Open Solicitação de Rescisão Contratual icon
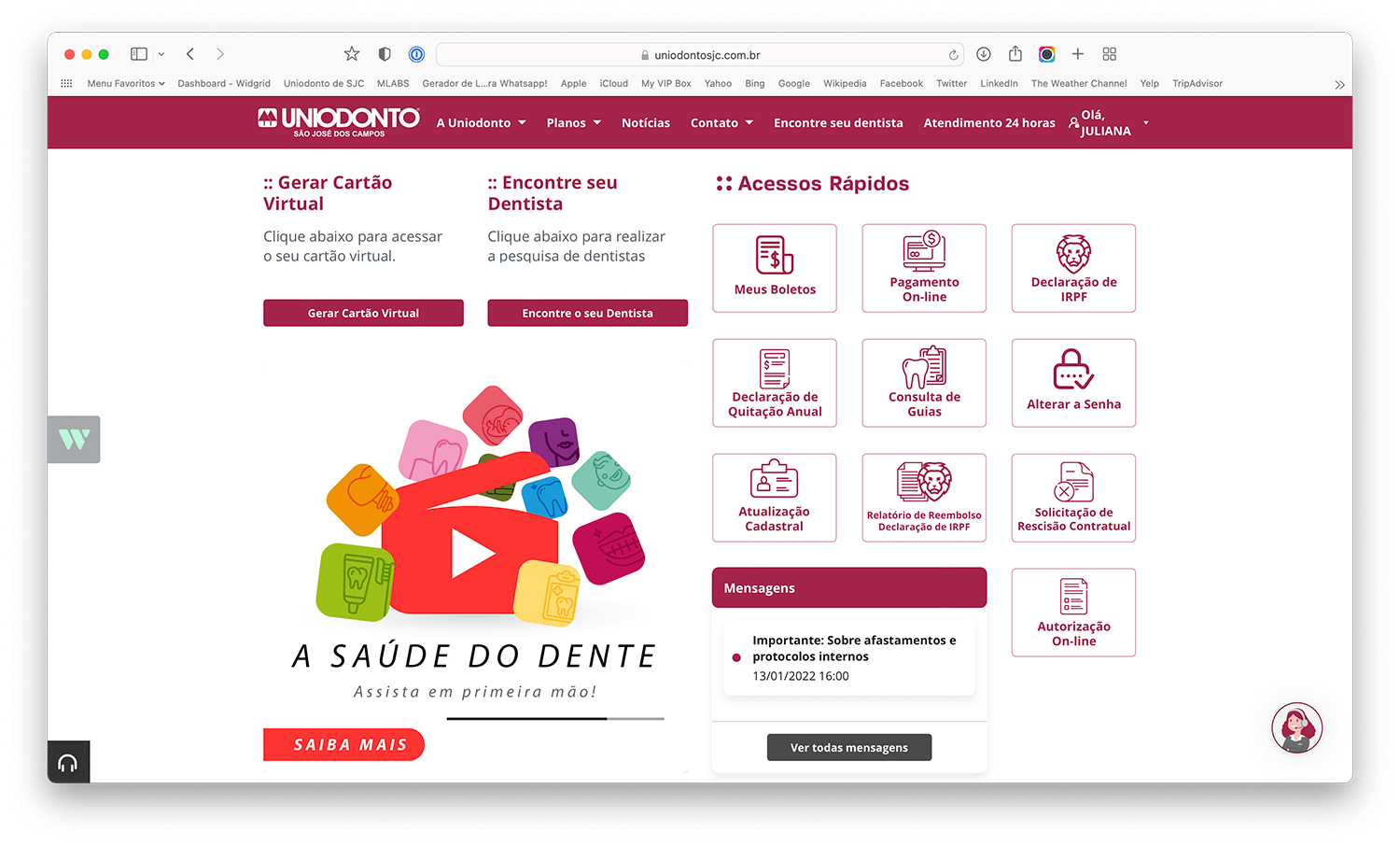The image size is (1400, 846). coord(1073,482)
